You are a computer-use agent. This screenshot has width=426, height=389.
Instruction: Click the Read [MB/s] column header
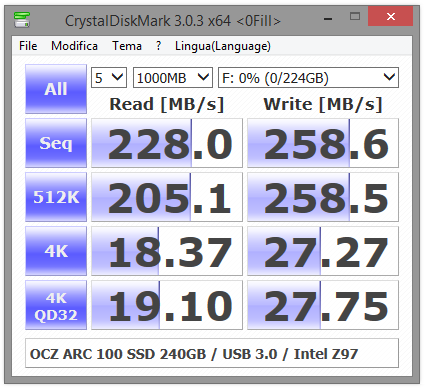point(167,104)
